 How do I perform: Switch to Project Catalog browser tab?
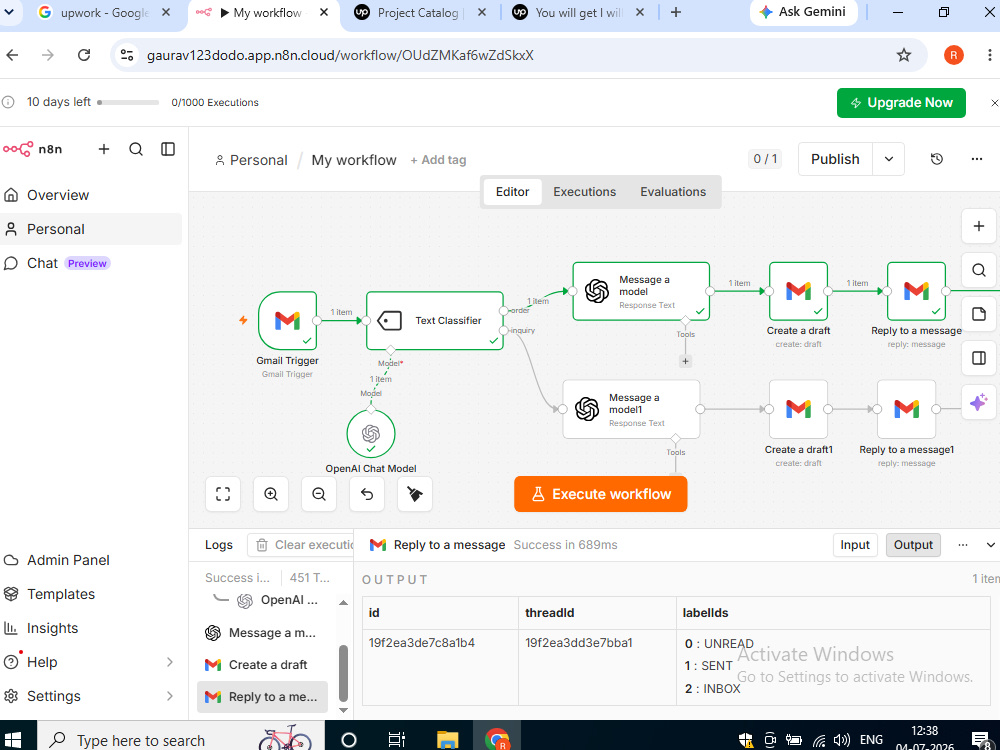click(x=420, y=13)
